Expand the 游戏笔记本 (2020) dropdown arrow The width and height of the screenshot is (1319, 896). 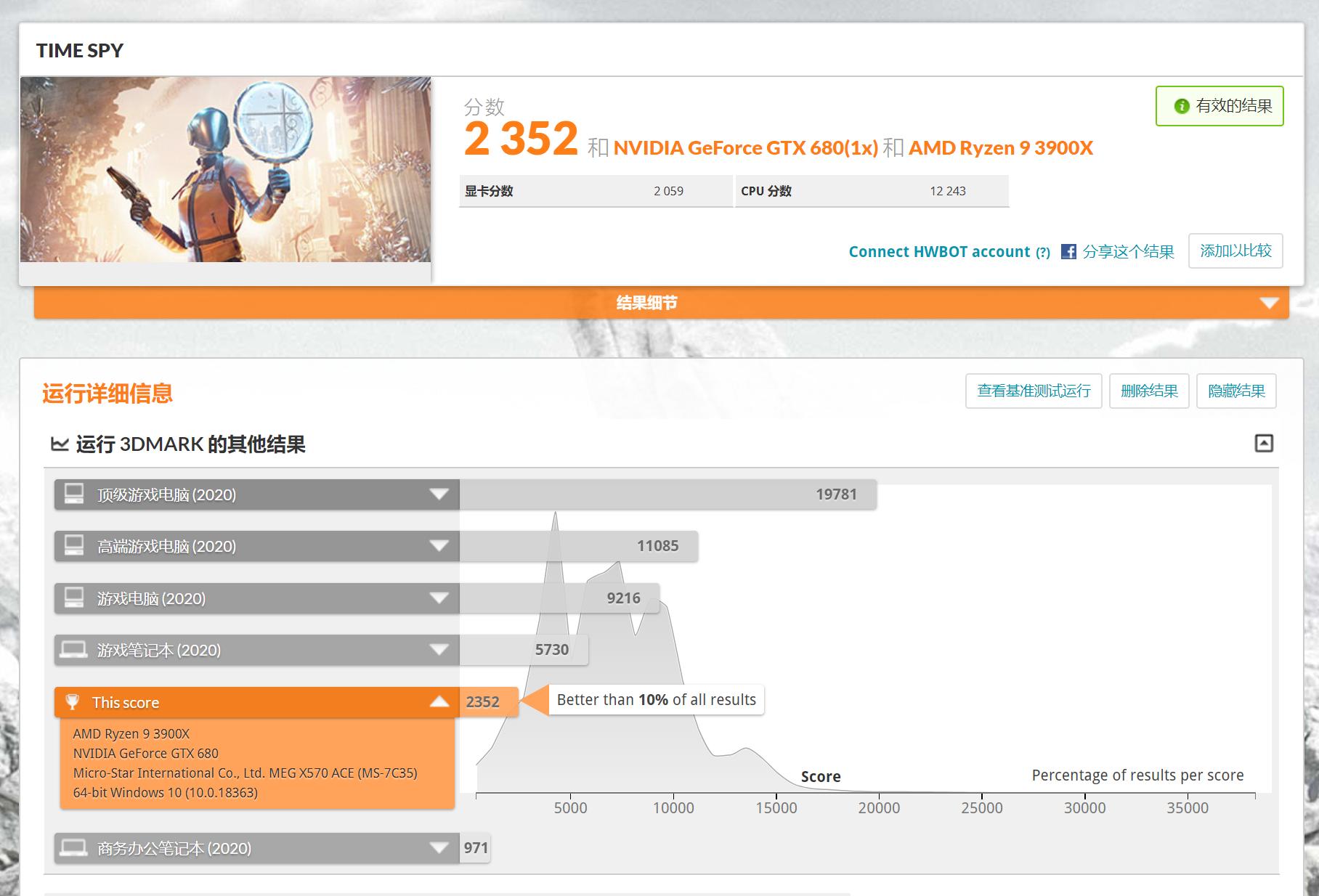tap(439, 650)
